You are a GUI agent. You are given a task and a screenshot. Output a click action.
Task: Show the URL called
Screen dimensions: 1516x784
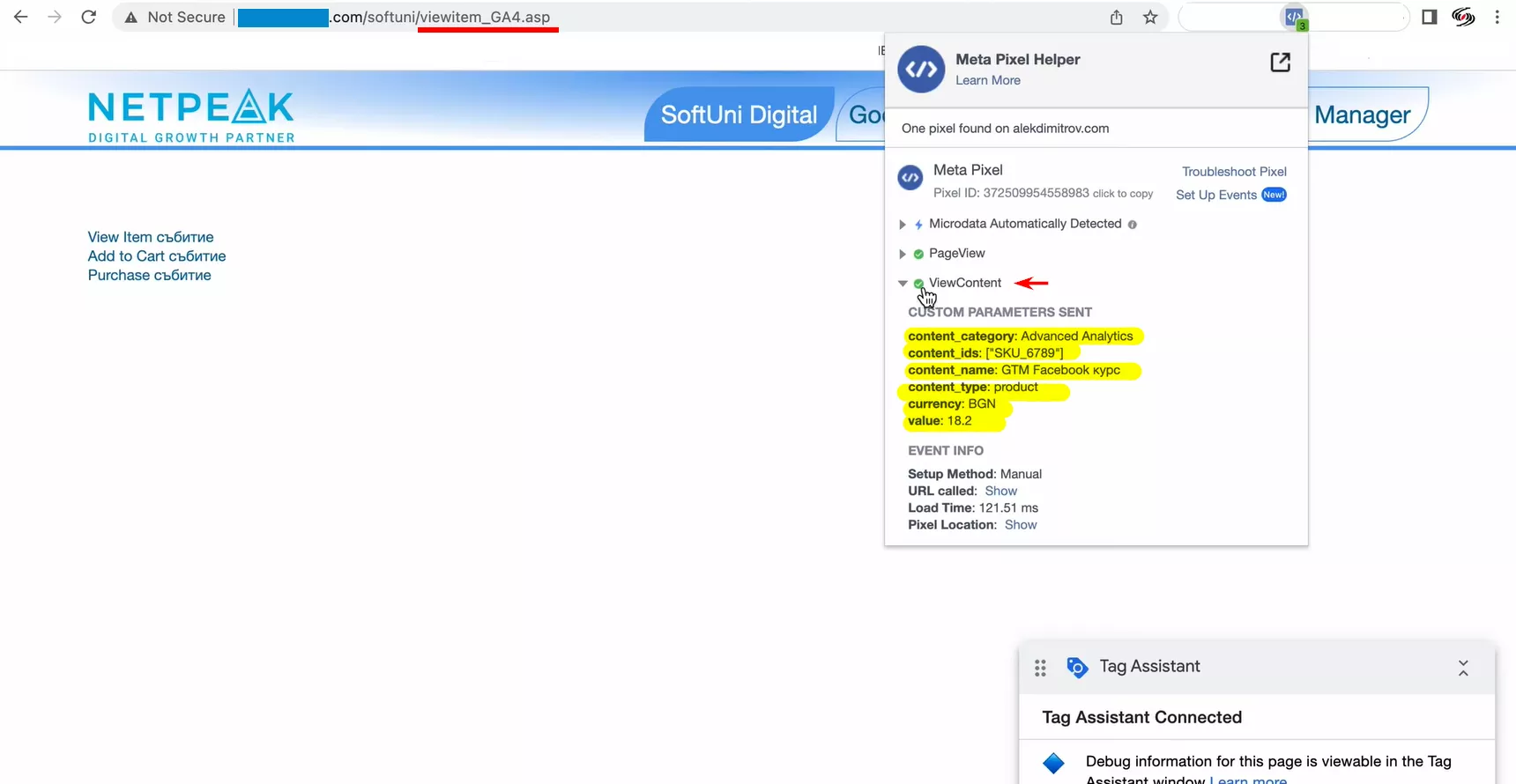[x=1001, y=491]
